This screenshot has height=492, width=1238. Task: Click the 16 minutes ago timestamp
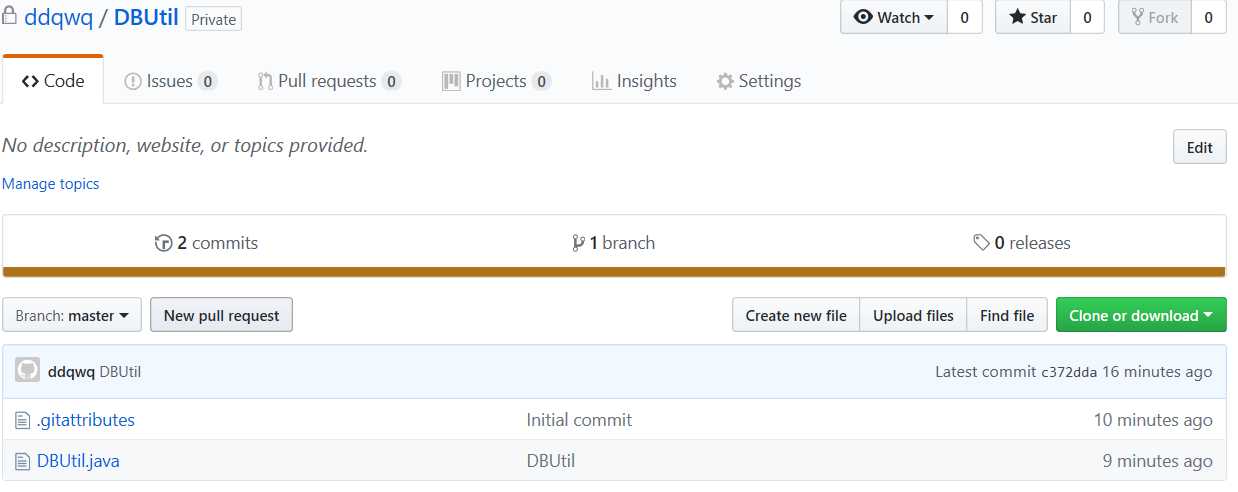point(1157,372)
